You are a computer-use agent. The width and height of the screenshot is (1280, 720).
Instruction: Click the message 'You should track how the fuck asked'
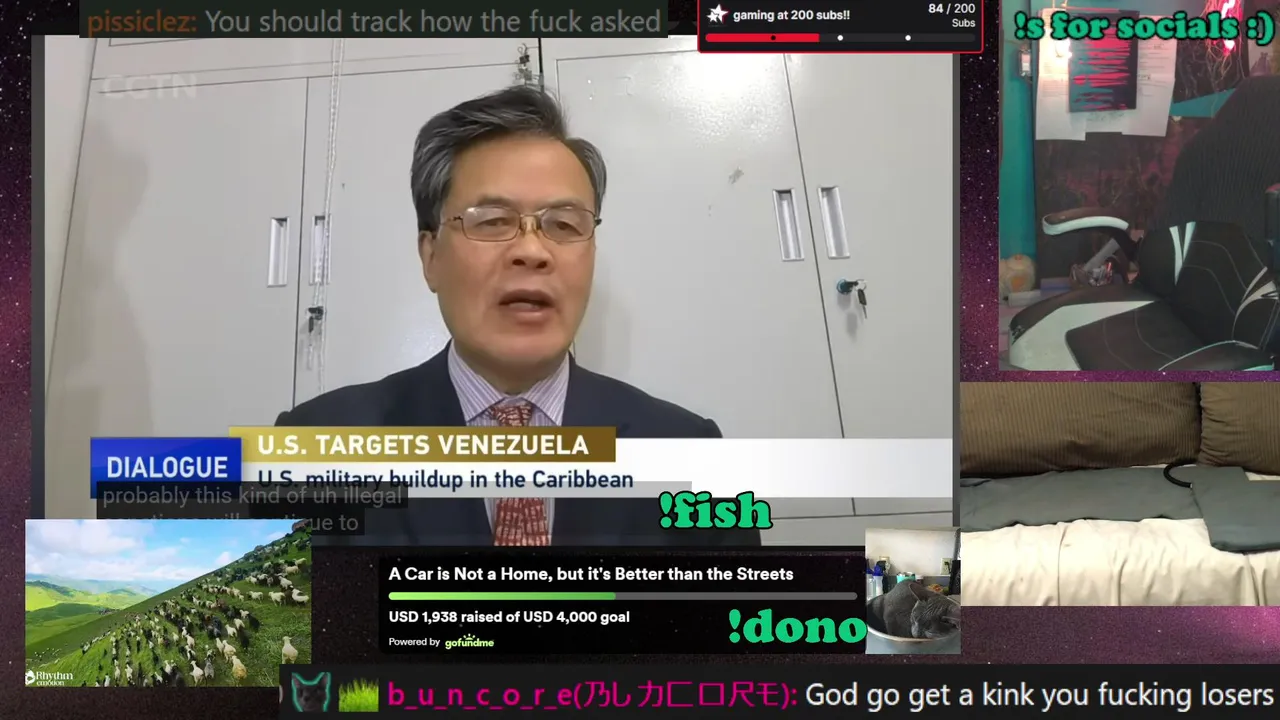432,22
